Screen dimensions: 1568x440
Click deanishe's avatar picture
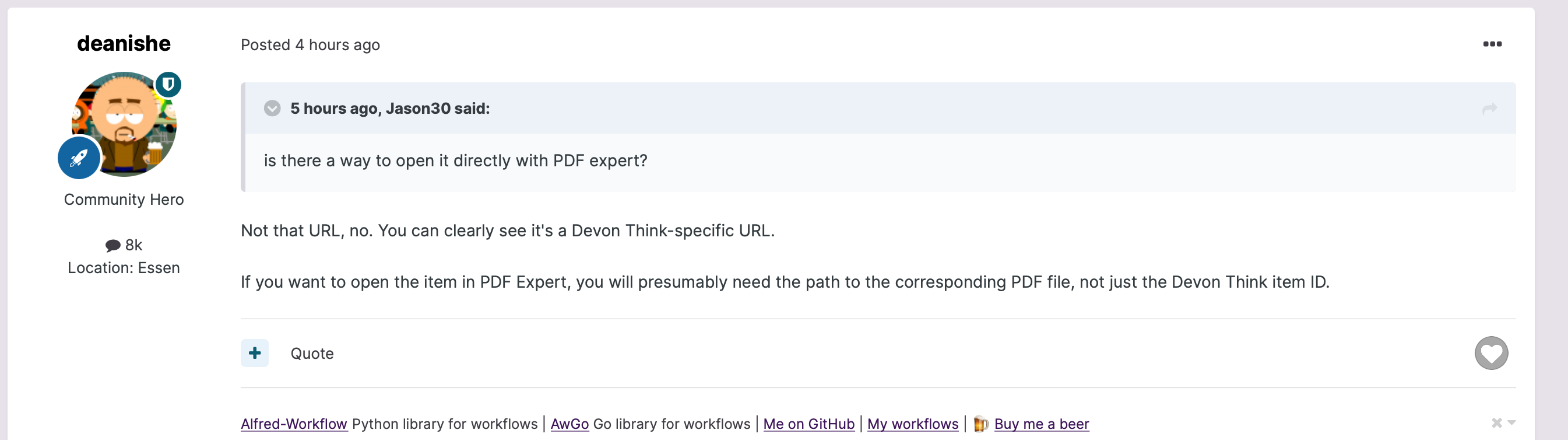point(124,124)
